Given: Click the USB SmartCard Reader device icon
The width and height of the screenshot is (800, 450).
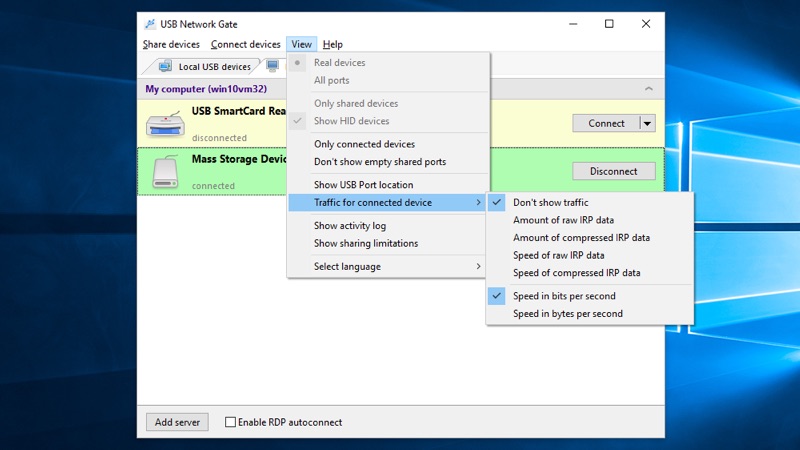Looking at the screenshot, I should (x=165, y=124).
